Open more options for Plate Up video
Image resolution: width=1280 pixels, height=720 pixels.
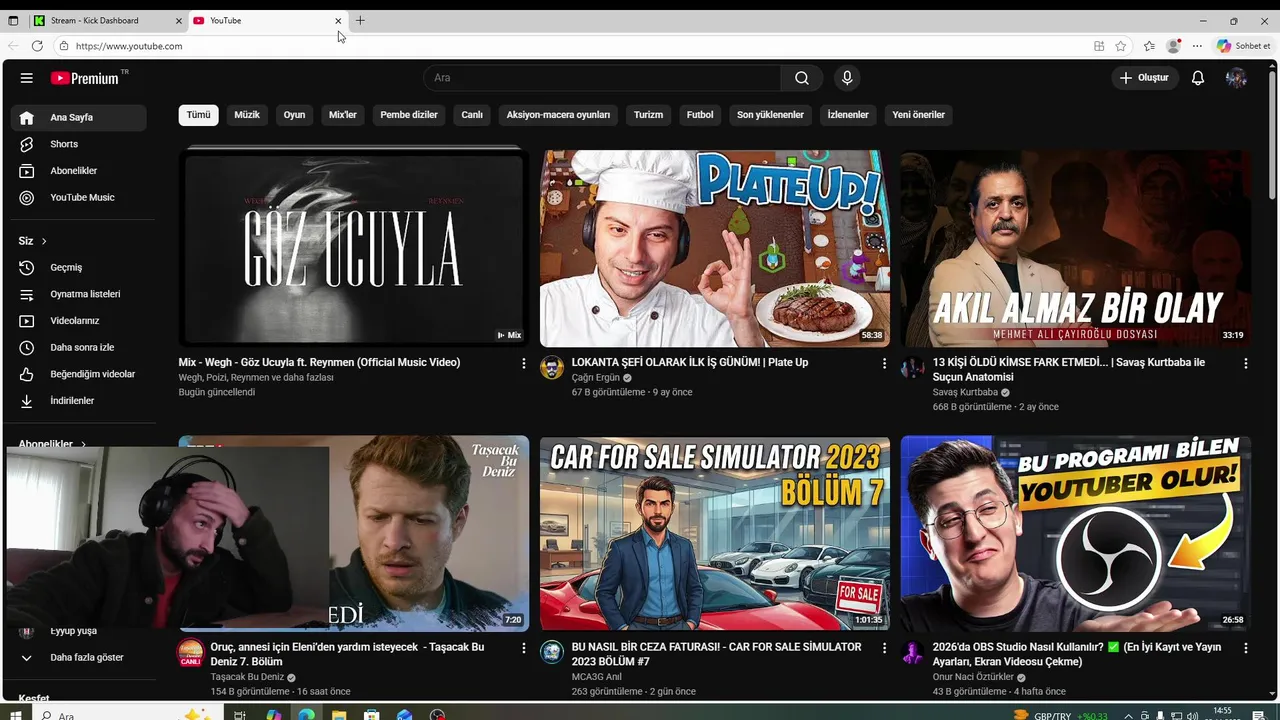tap(884, 363)
